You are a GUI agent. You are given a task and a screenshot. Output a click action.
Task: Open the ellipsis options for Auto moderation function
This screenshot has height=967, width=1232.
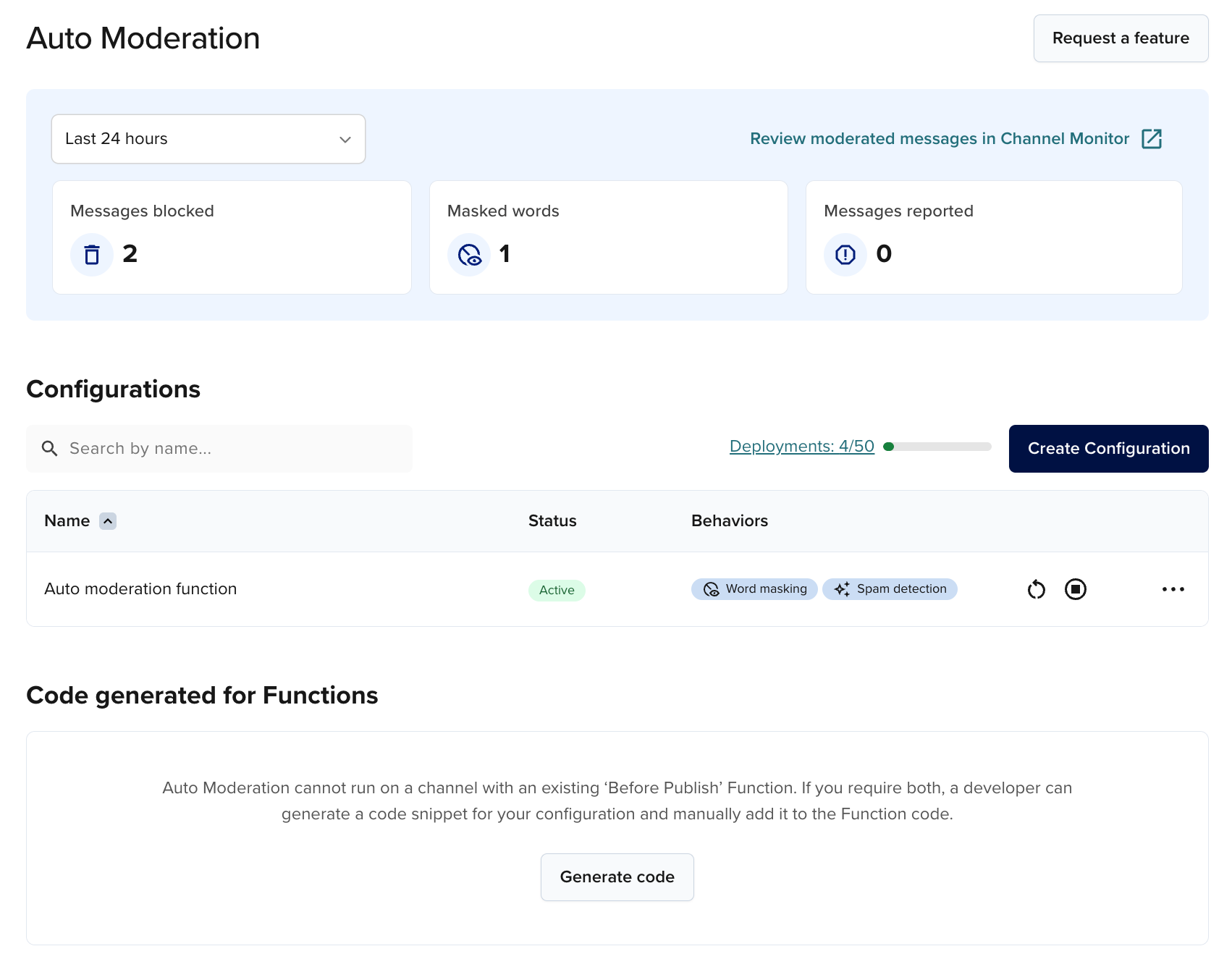point(1173,589)
